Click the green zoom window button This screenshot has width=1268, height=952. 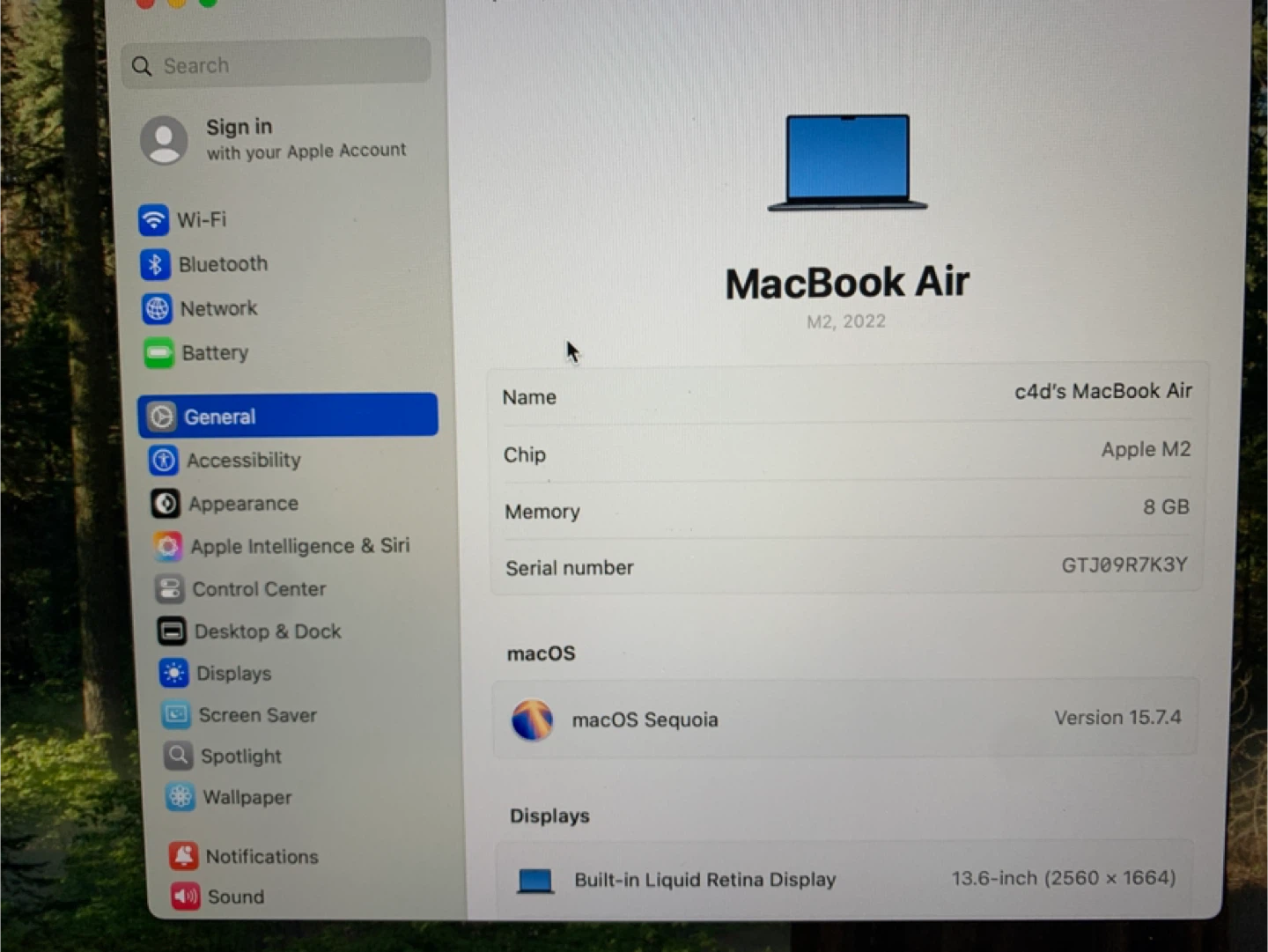208,3
